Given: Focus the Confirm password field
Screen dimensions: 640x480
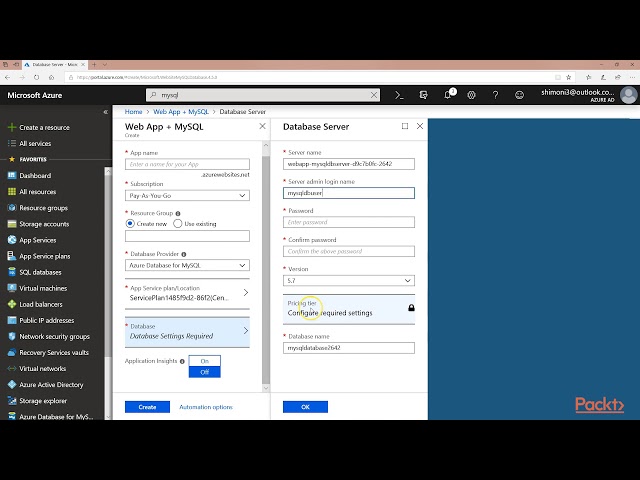Looking at the screenshot, I should click(349, 251).
